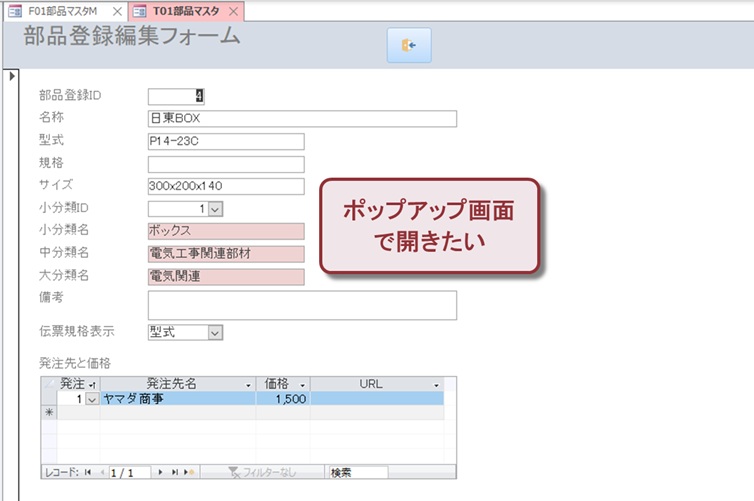Viewport: 754px width, 501px height.
Task: Go to next record in subform navigator
Action: coord(161,471)
